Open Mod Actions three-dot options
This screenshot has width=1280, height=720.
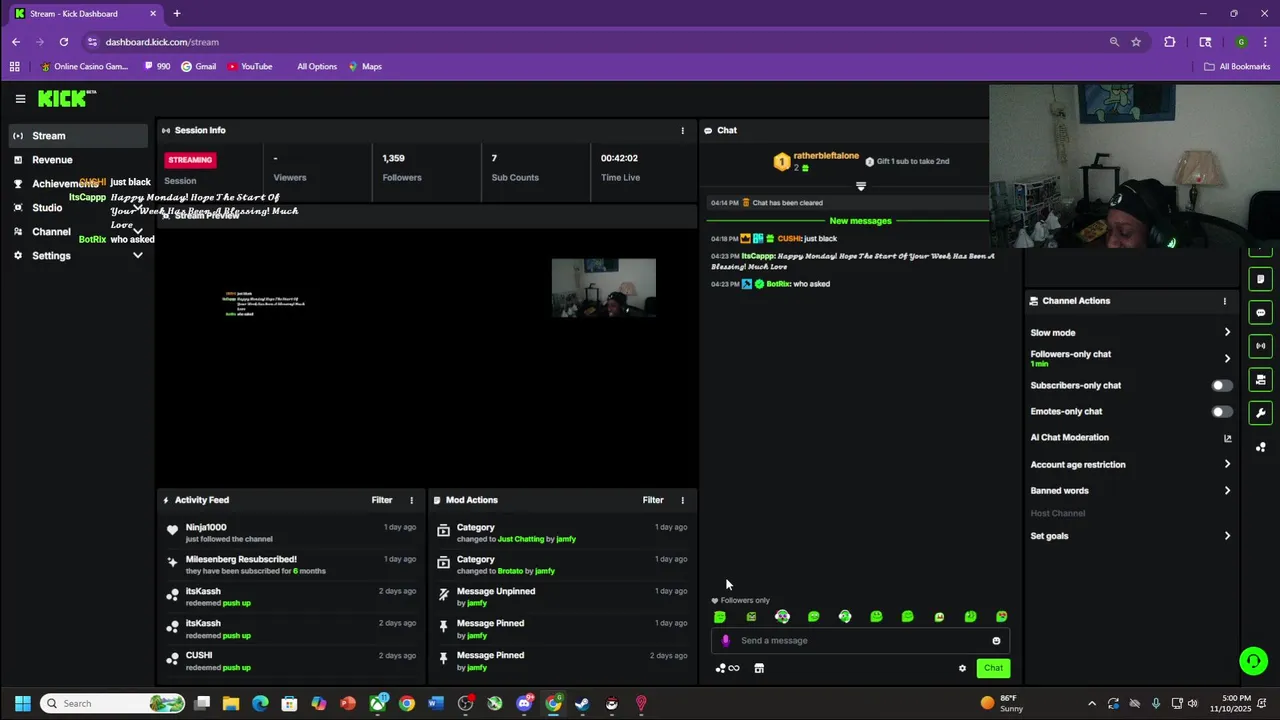683,500
